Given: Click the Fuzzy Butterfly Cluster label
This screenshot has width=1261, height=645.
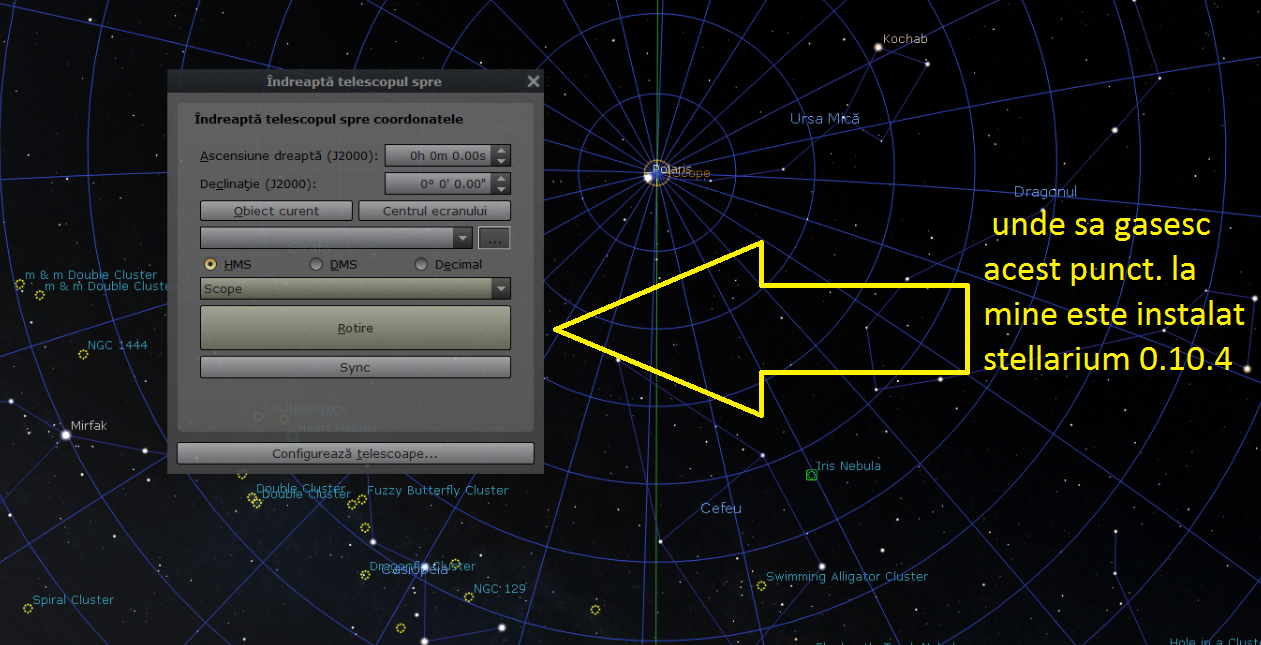Looking at the screenshot, I should pyautogui.click(x=437, y=491).
